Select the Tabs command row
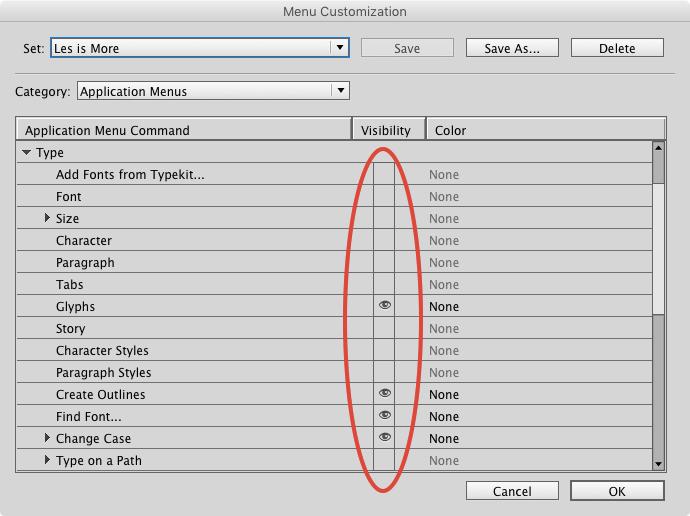The width and height of the screenshot is (690, 516). [334, 284]
